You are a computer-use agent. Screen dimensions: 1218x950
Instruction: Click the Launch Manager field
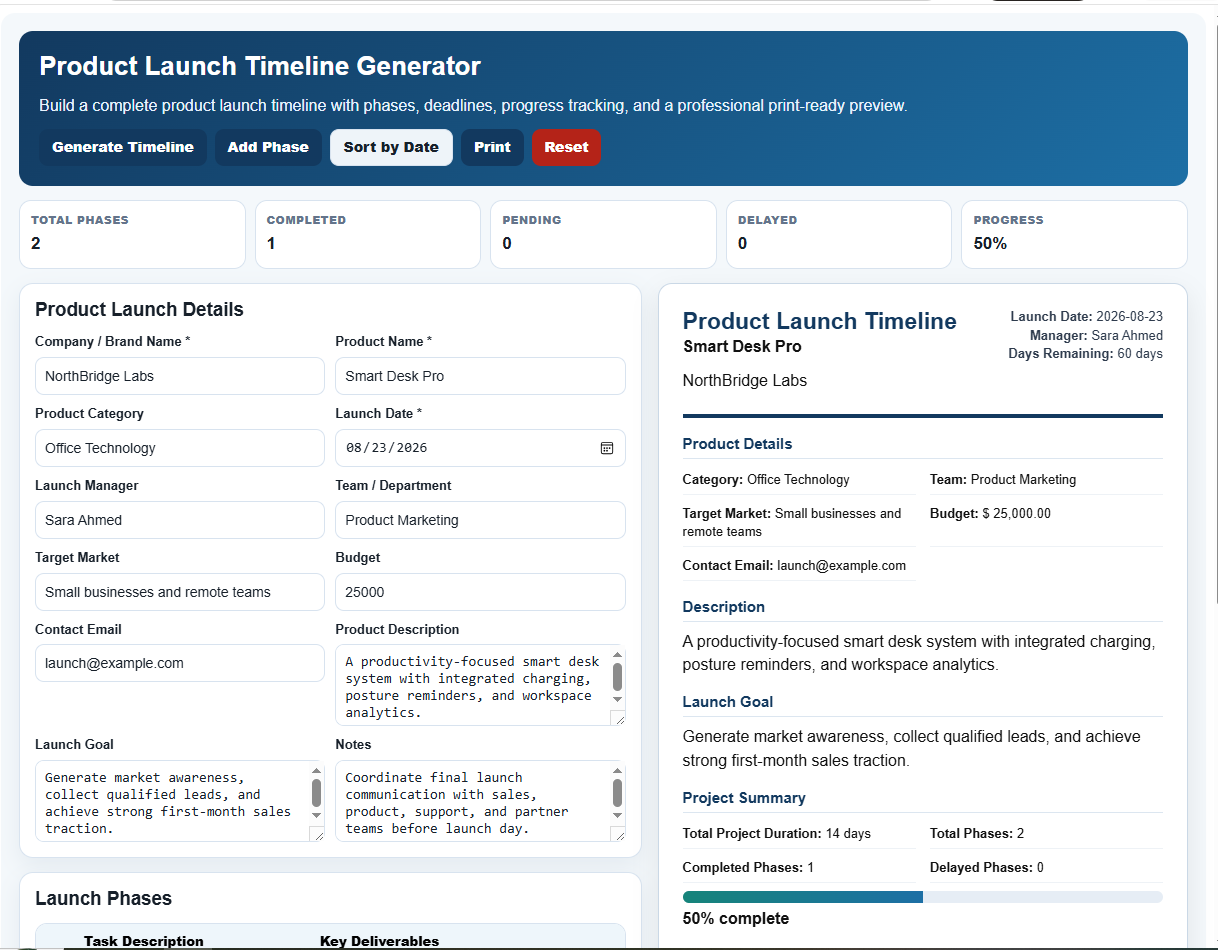(180, 520)
